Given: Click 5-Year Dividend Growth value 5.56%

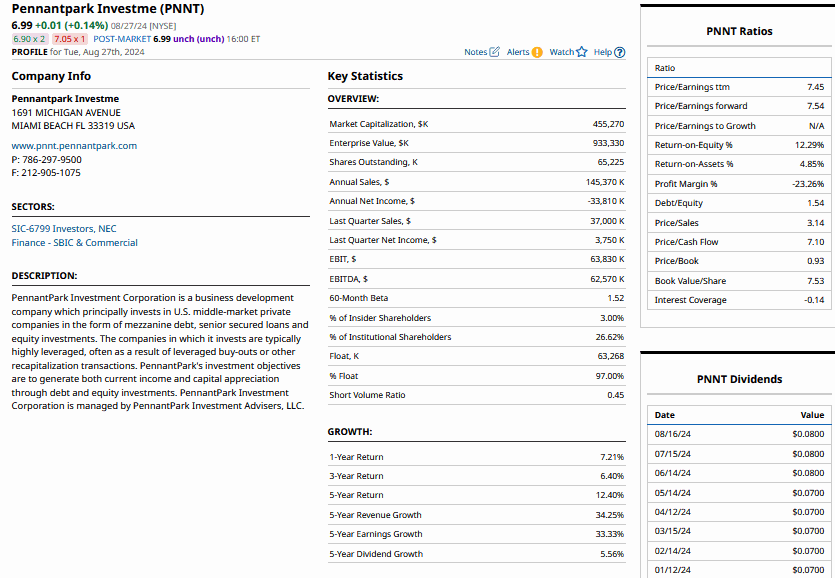Looking at the screenshot, I should [612, 554].
